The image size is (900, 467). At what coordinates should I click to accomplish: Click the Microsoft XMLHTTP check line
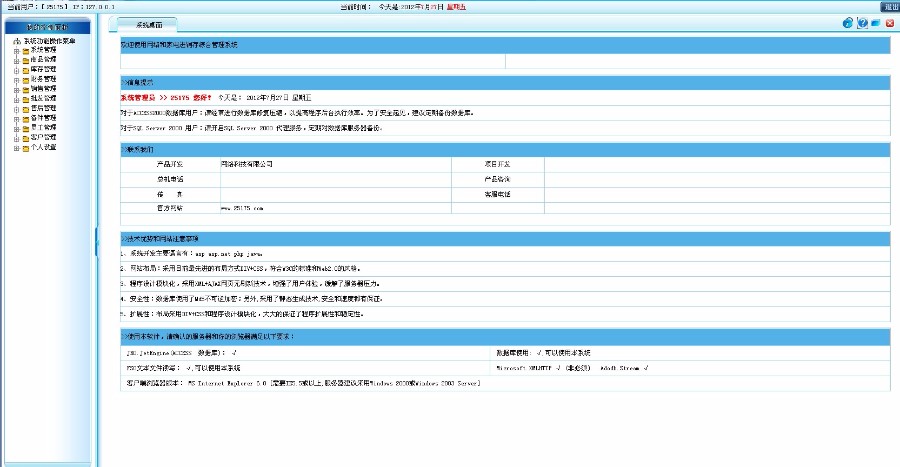[x=572, y=368]
